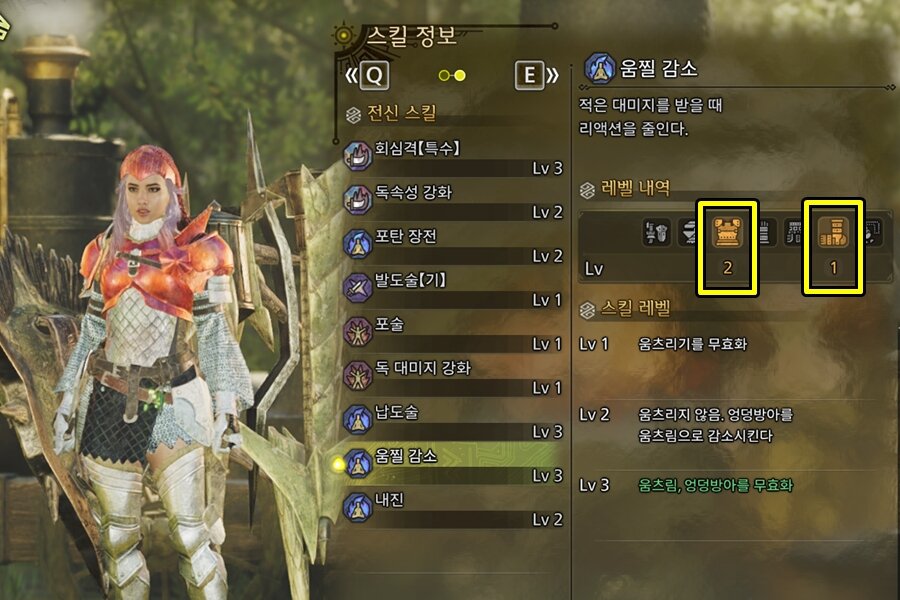Viewport: 900px width, 600px height.
Task: Select the 독 대미지 강화 skill entry
Action: (x=453, y=376)
